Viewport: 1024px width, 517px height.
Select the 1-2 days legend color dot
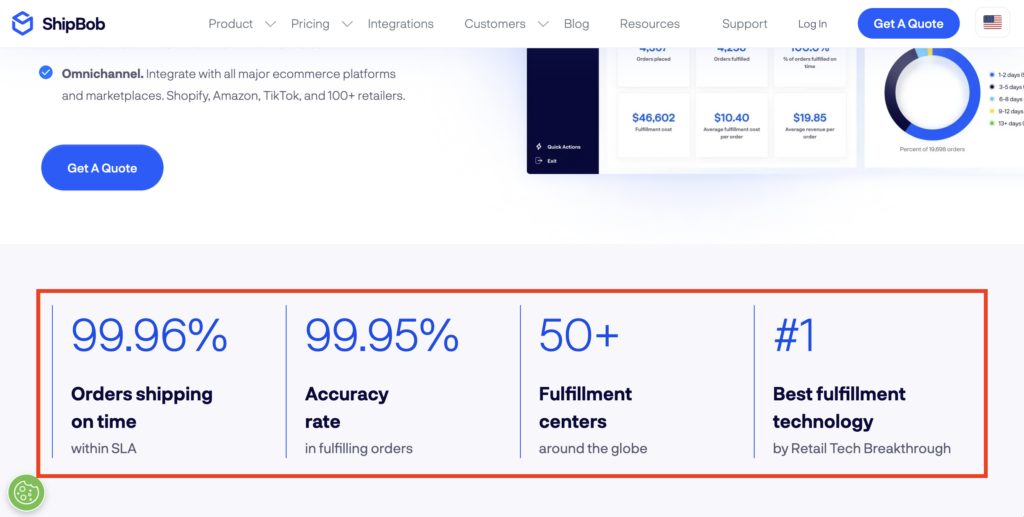point(990,75)
